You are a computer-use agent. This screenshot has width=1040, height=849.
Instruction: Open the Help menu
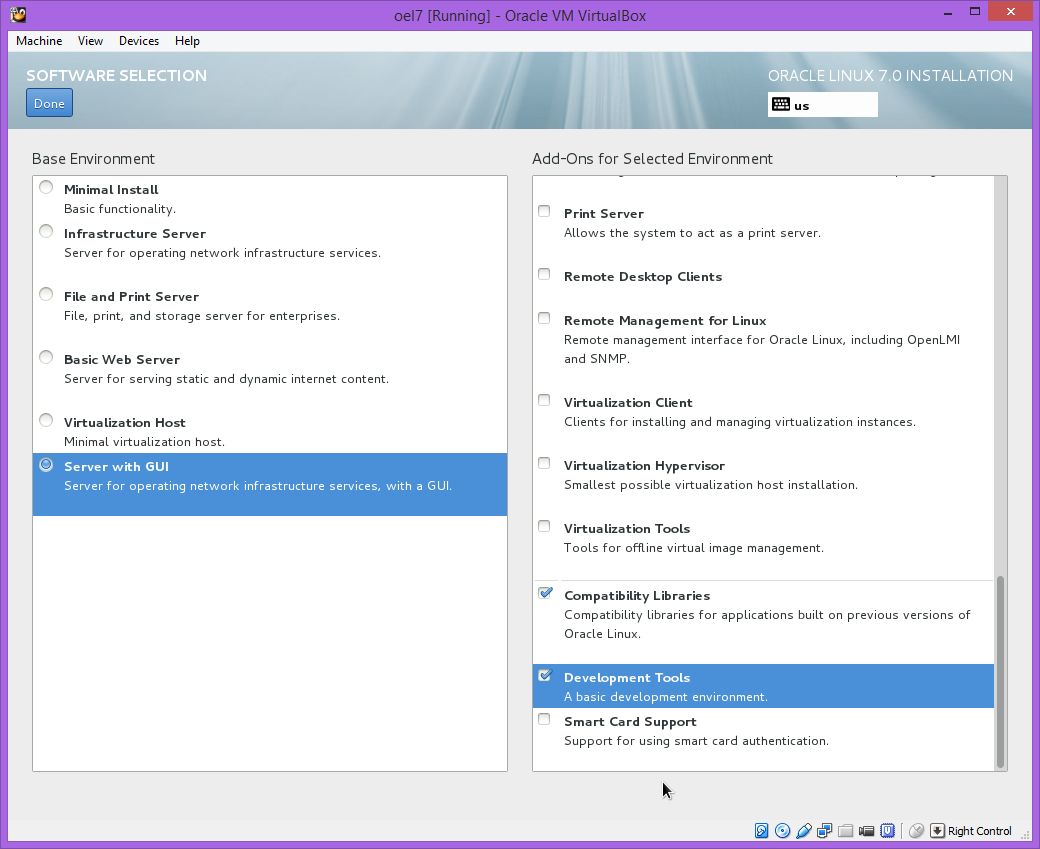pyautogui.click(x=187, y=40)
